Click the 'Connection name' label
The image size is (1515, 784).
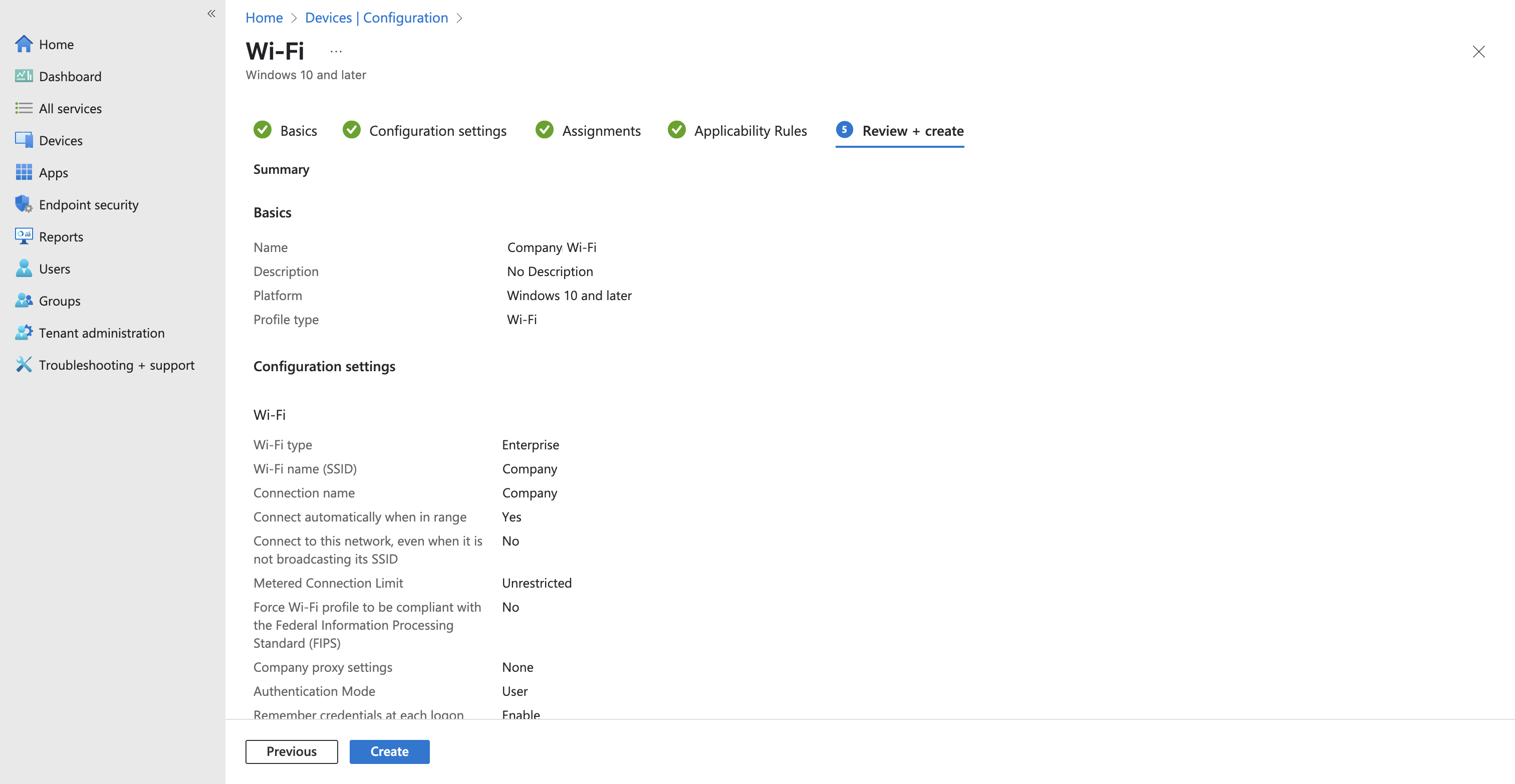tap(304, 493)
